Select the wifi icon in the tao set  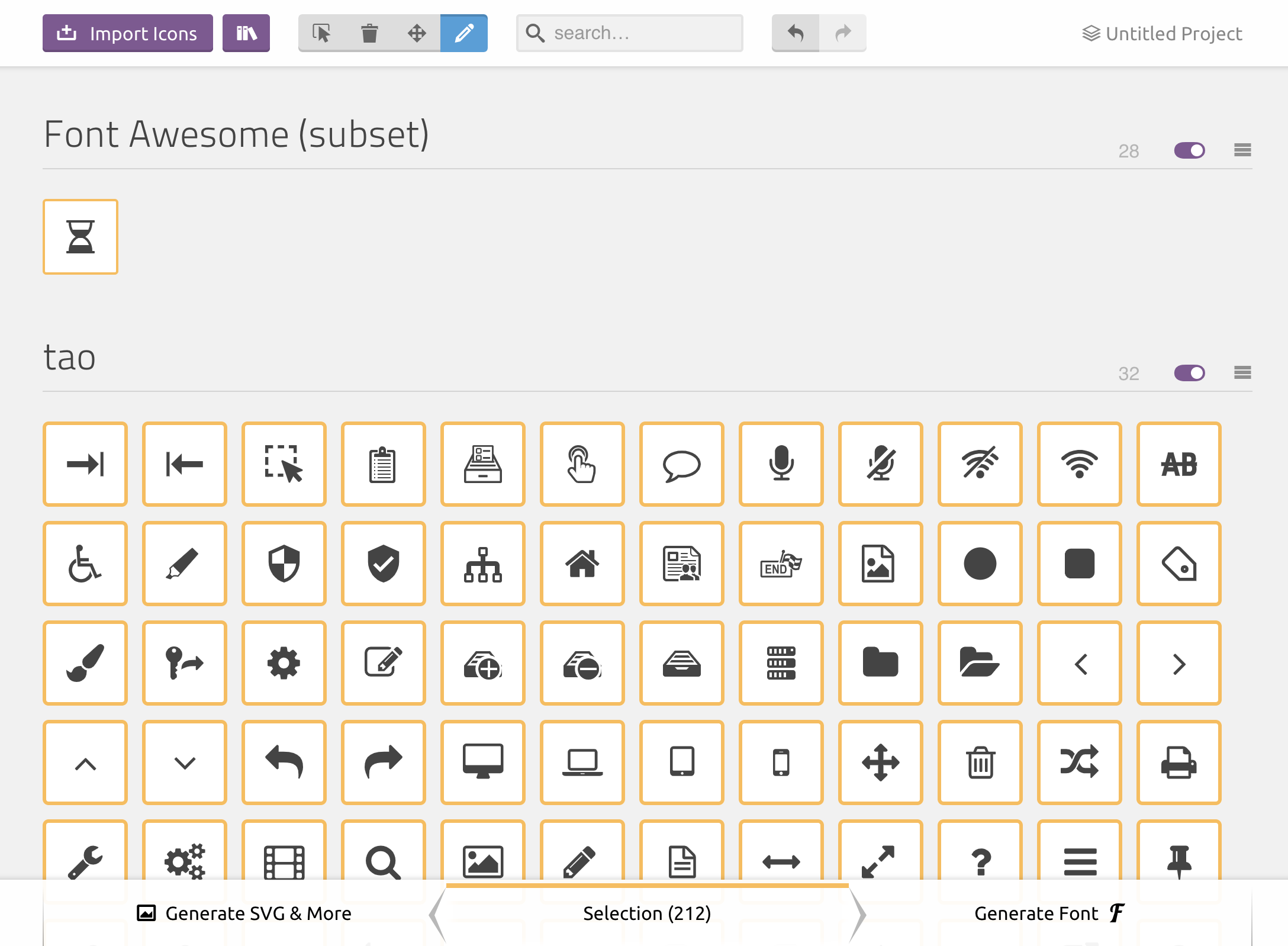point(1079,464)
